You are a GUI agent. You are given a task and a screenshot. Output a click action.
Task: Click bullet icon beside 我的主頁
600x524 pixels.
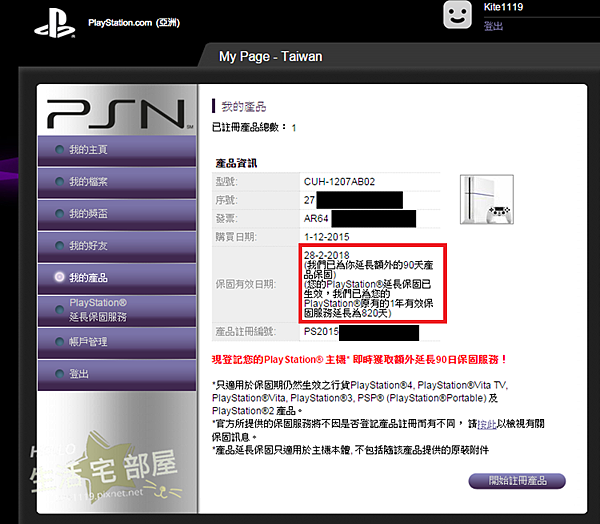[59, 149]
